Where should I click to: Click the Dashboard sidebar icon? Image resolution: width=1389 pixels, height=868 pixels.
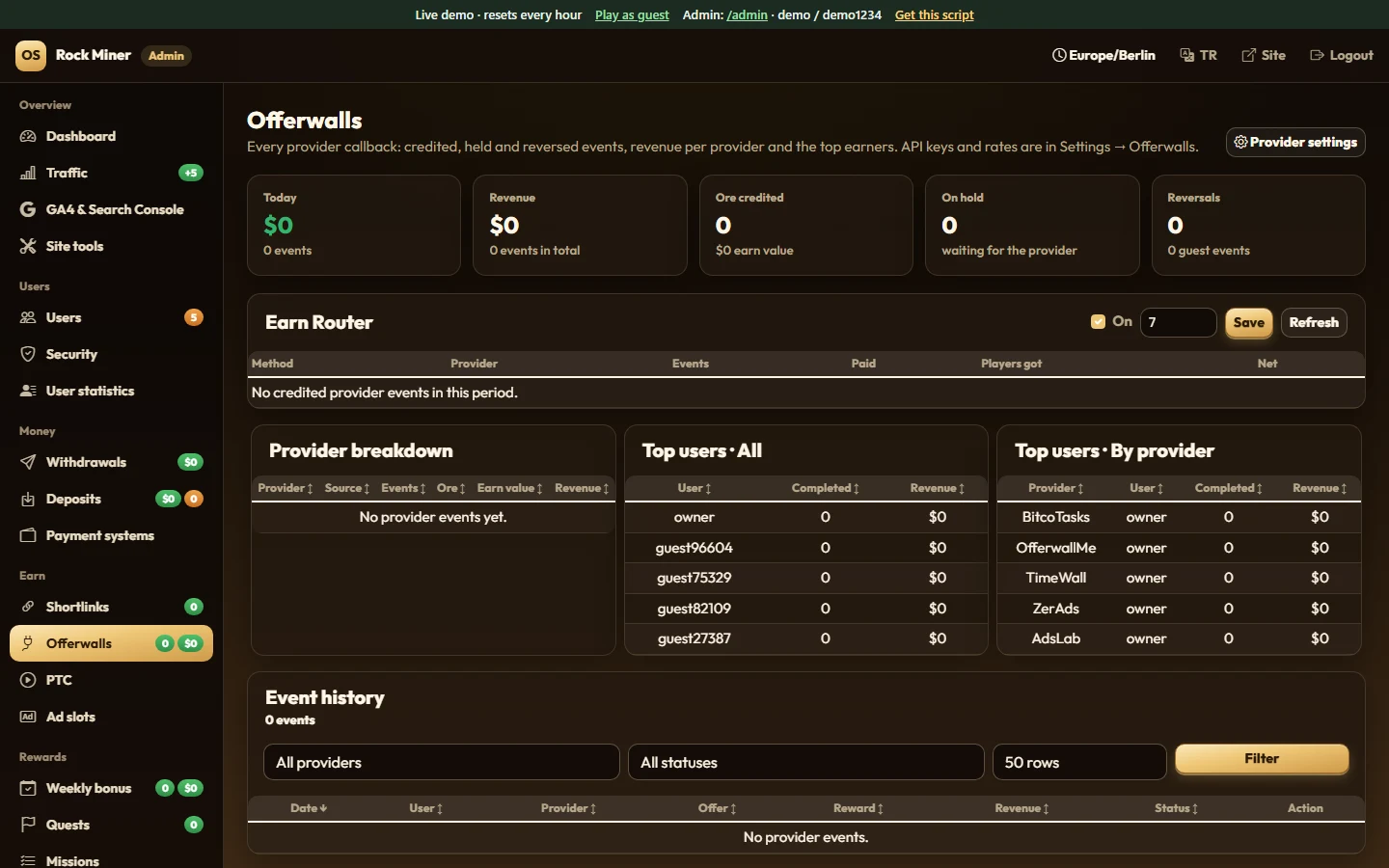point(28,136)
